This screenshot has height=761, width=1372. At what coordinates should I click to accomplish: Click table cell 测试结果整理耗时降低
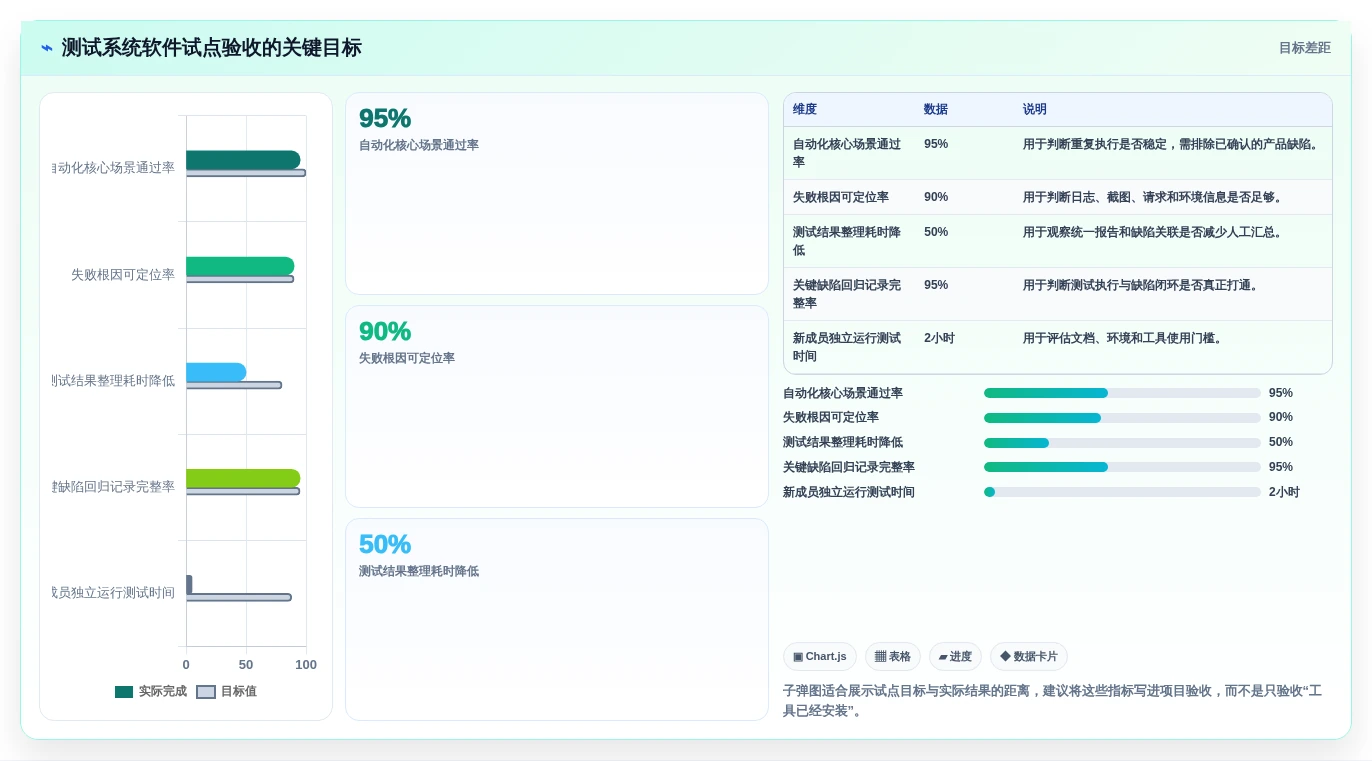pos(848,241)
